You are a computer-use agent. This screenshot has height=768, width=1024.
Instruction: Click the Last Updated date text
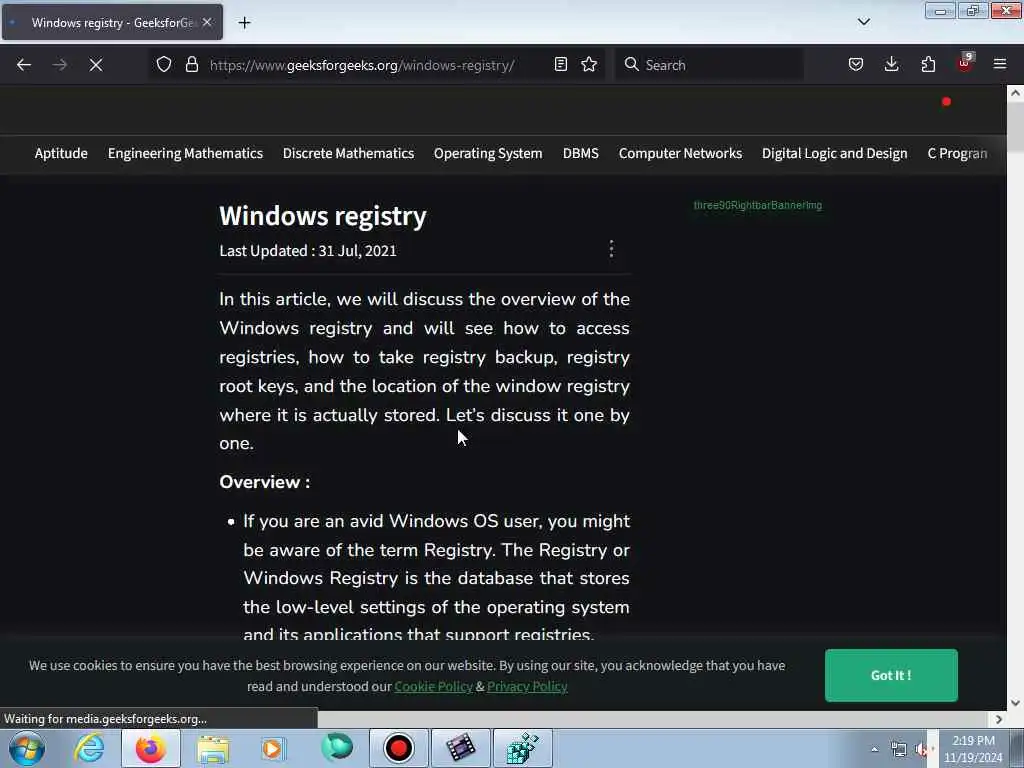[x=308, y=251]
